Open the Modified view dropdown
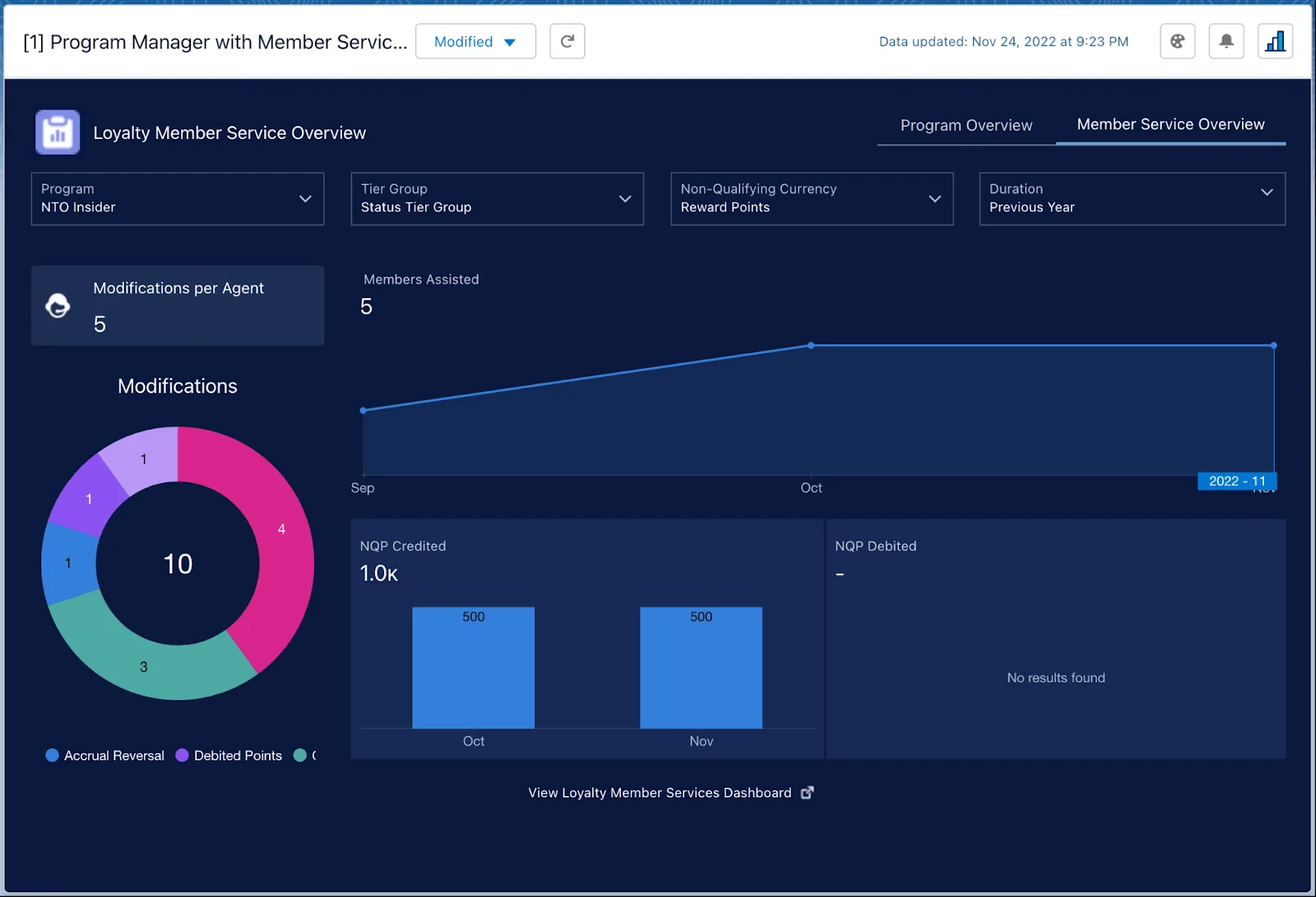This screenshot has width=1316, height=897. coord(475,41)
